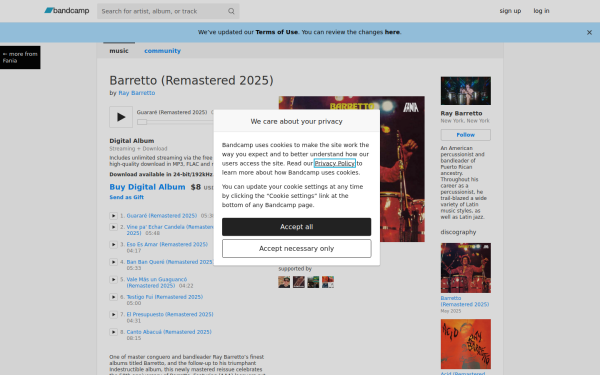Screen dimensions: 600x375
Task: Open Ray Barretto artist link under title
Action: point(137,93)
